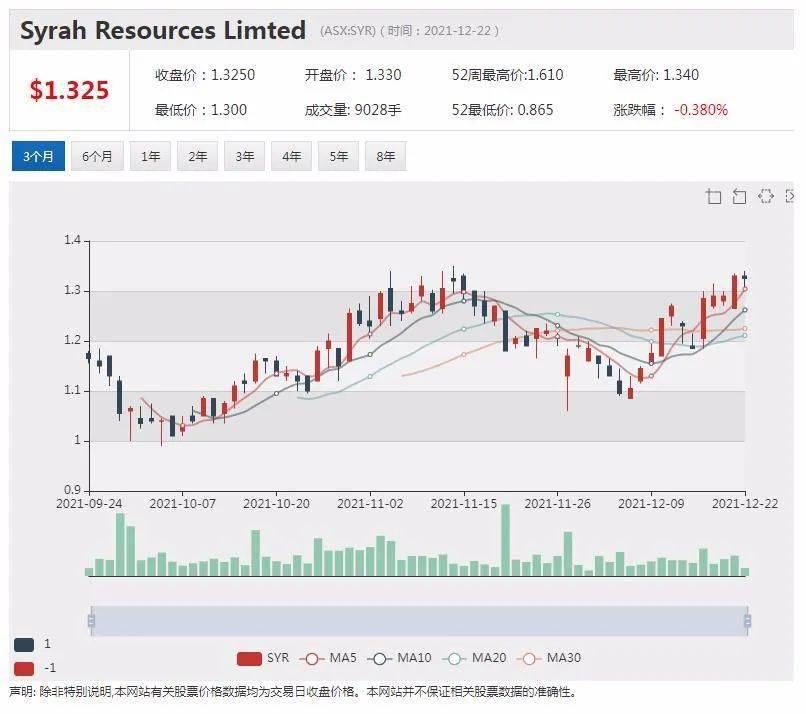806x714 pixels.
Task: Click the 2021-10-20 axis date label
Action: tap(277, 504)
